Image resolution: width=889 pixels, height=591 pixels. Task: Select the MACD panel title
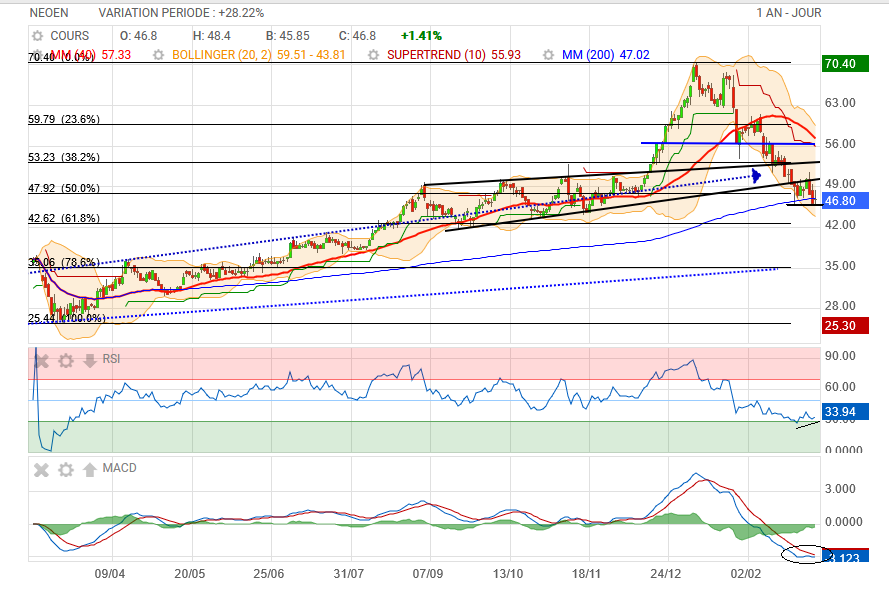(120, 468)
